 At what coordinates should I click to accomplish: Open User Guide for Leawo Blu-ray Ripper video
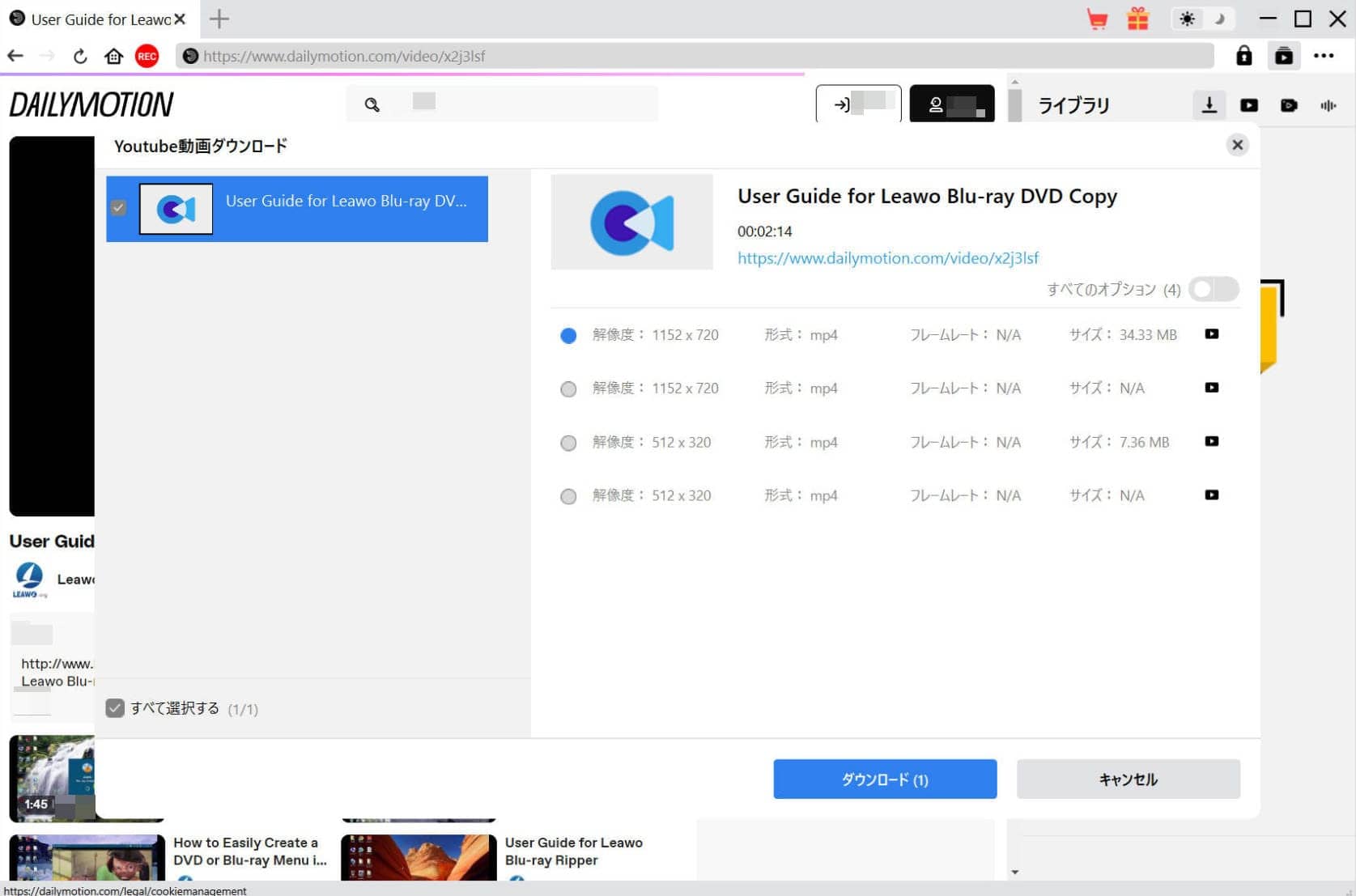(x=573, y=851)
